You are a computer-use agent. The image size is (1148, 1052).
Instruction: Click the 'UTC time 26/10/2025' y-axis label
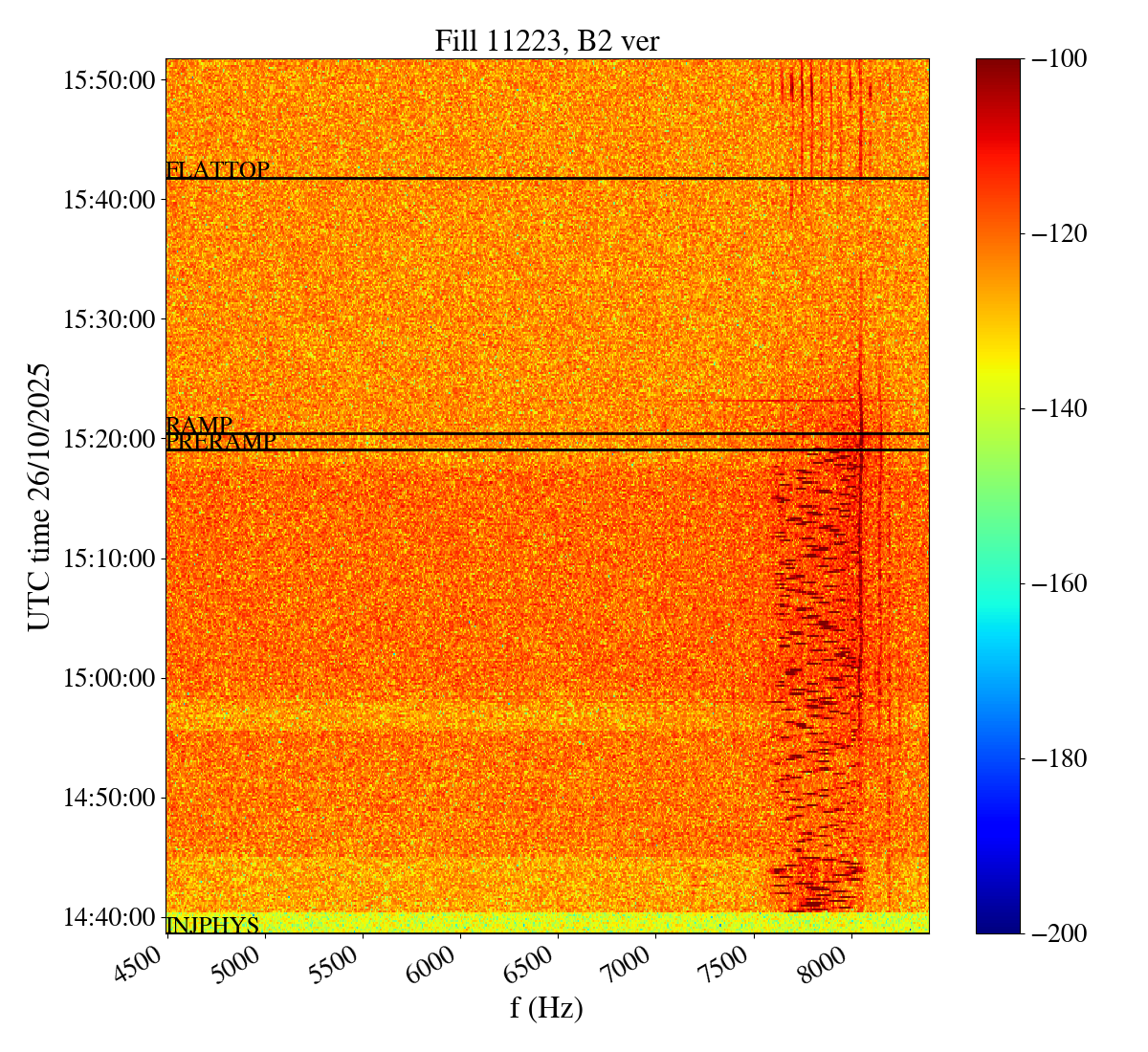pos(39,495)
